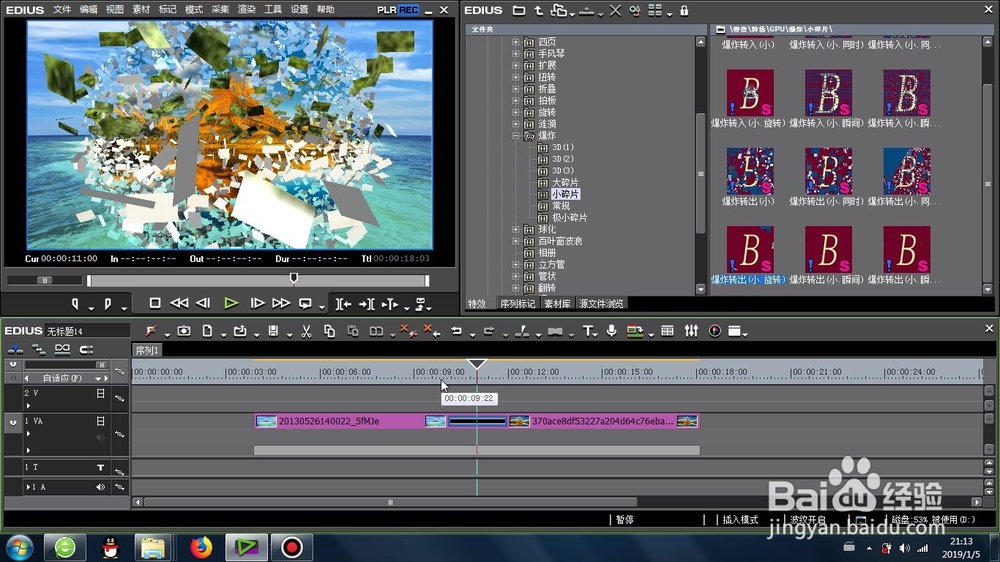Click the Fast Forward button
The height and width of the screenshot is (562, 1000).
pos(281,303)
